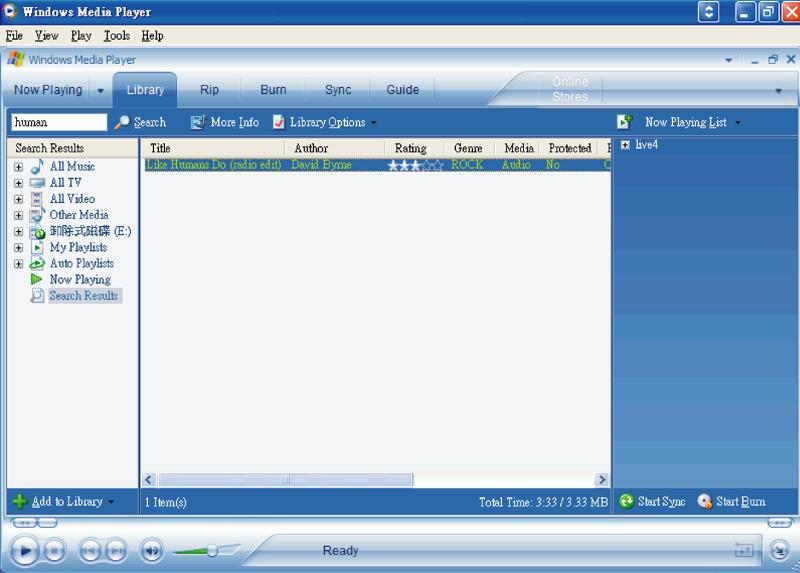Select the Auto Playlists icon
Viewport: 800px width, 573px height.
(x=37, y=263)
